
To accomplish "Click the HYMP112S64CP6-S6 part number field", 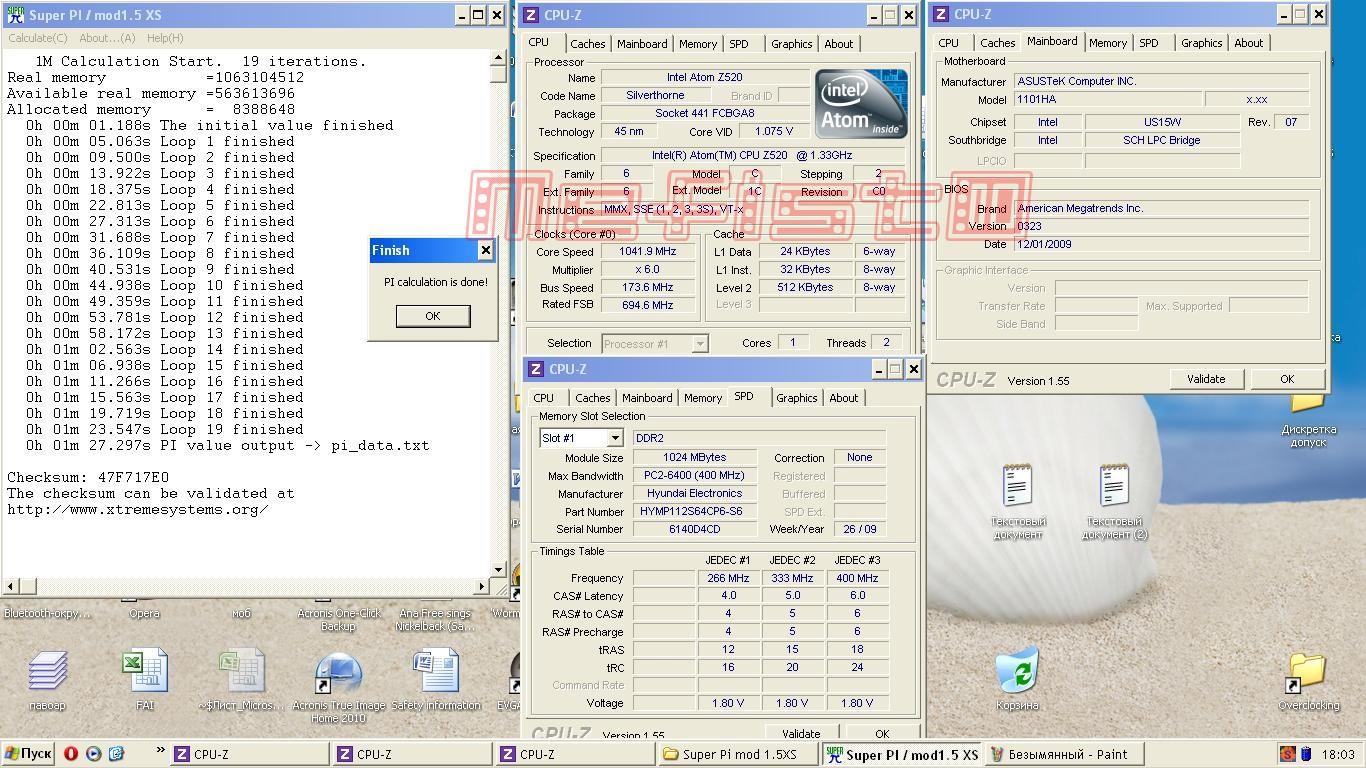I will [694, 511].
